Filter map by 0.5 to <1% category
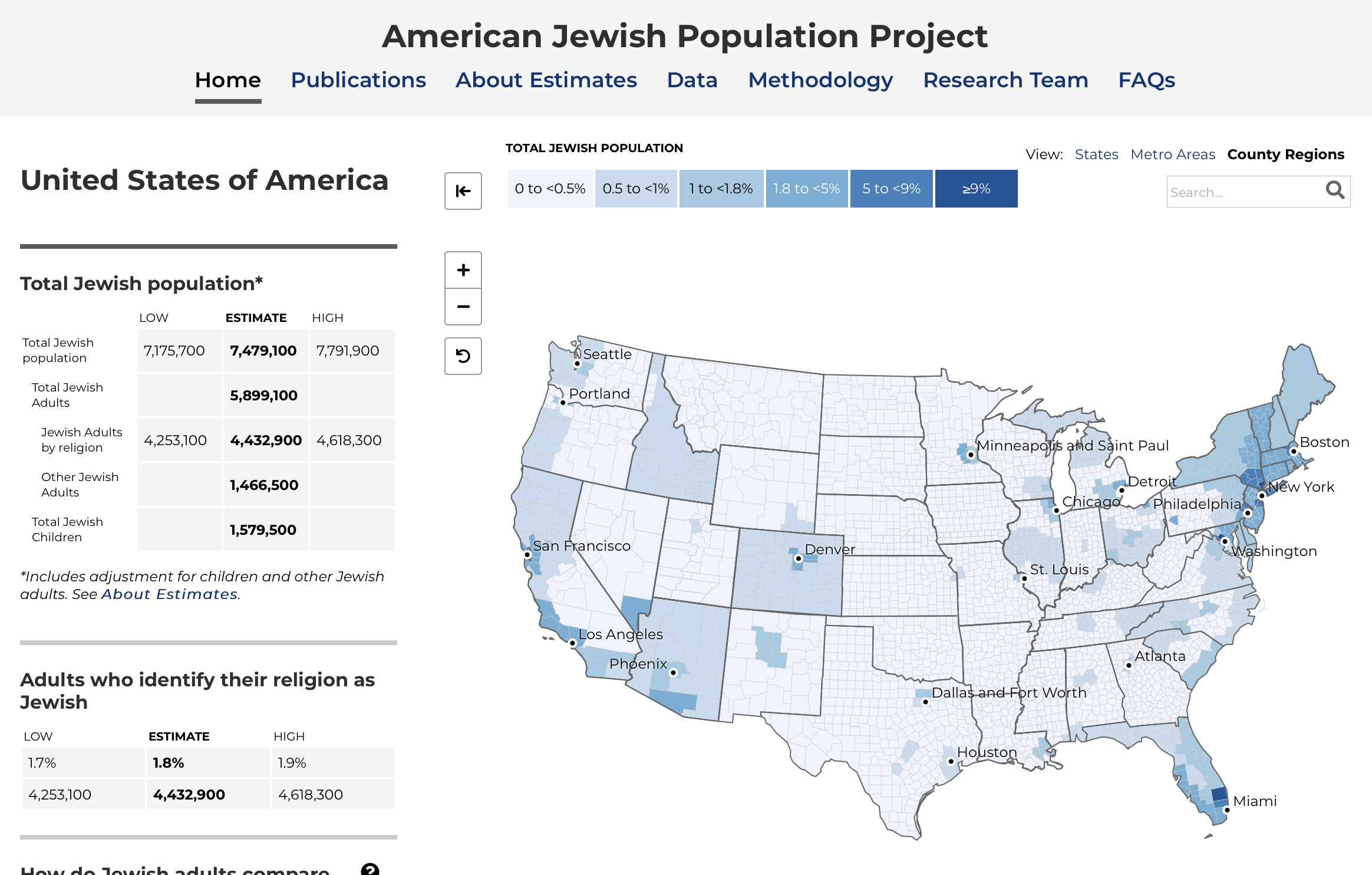The width and height of the screenshot is (1372, 875). pyautogui.click(x=636, y=188)
